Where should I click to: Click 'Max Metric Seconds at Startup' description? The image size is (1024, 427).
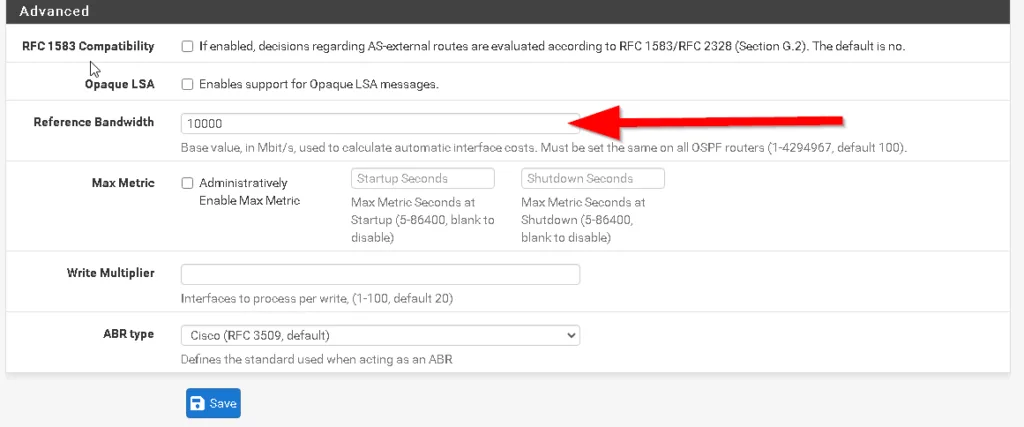point(423,220)
